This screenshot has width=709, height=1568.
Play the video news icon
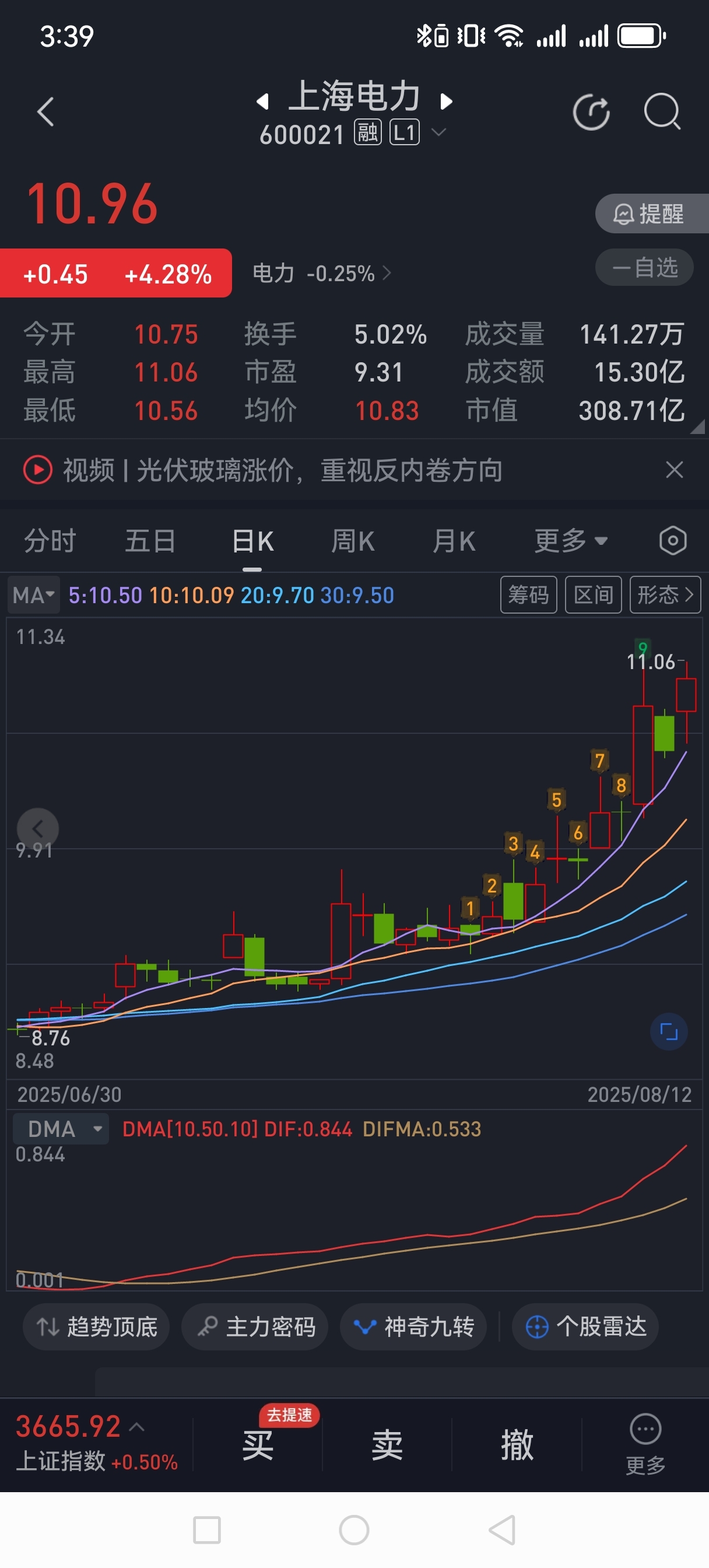coord(38,470)
